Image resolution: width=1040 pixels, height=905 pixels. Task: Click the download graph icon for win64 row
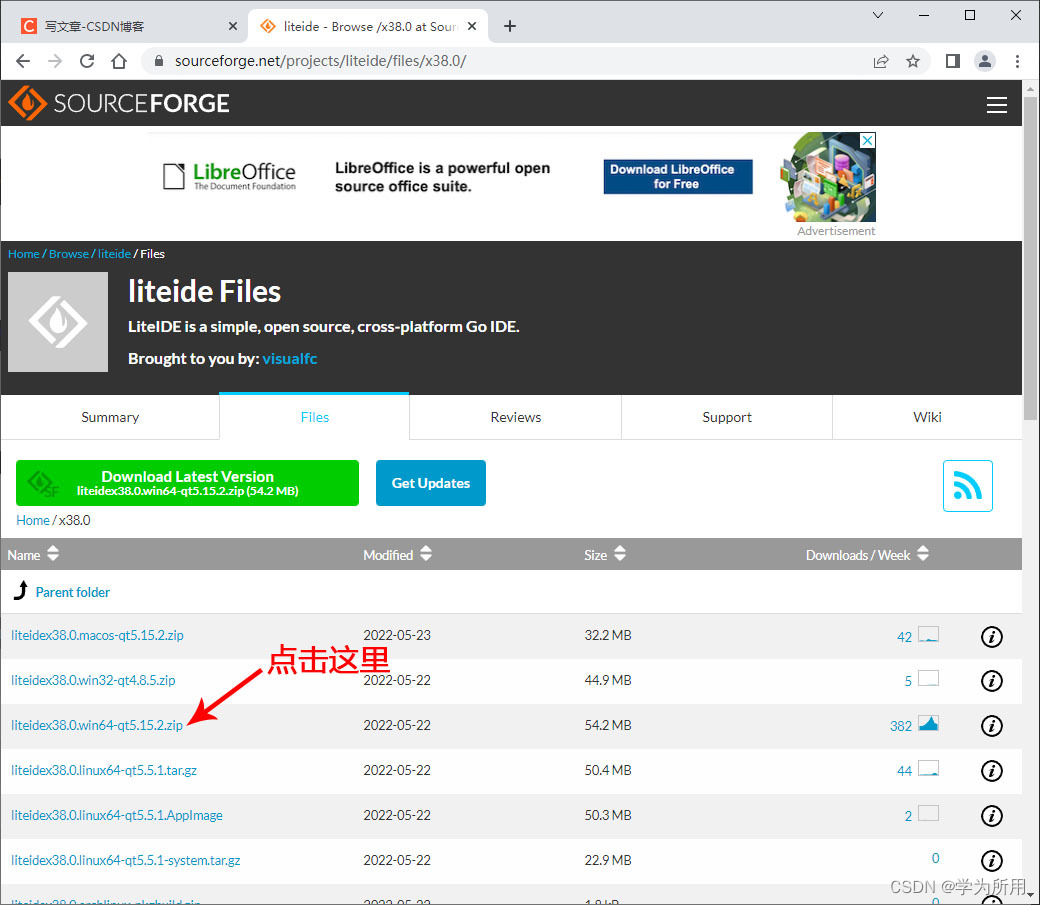pos(929,723)
